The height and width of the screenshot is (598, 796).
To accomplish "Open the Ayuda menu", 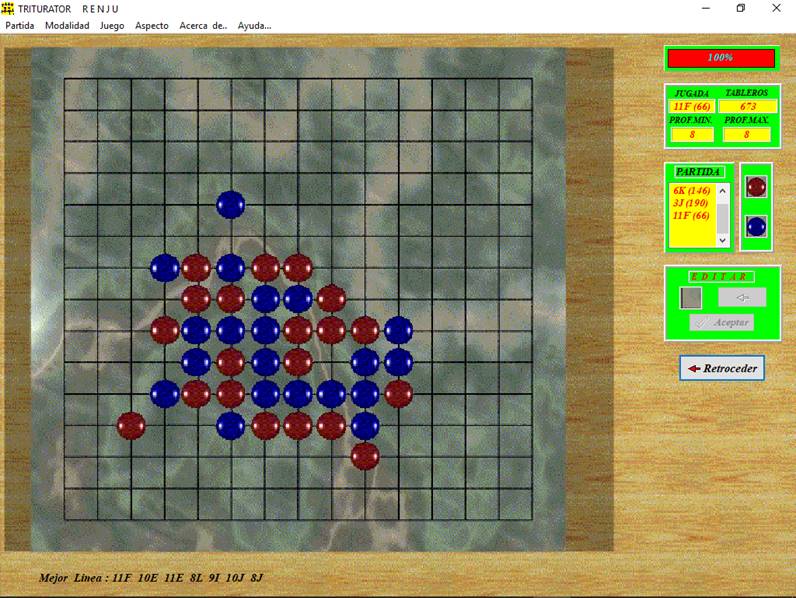I will coord(254,25).
